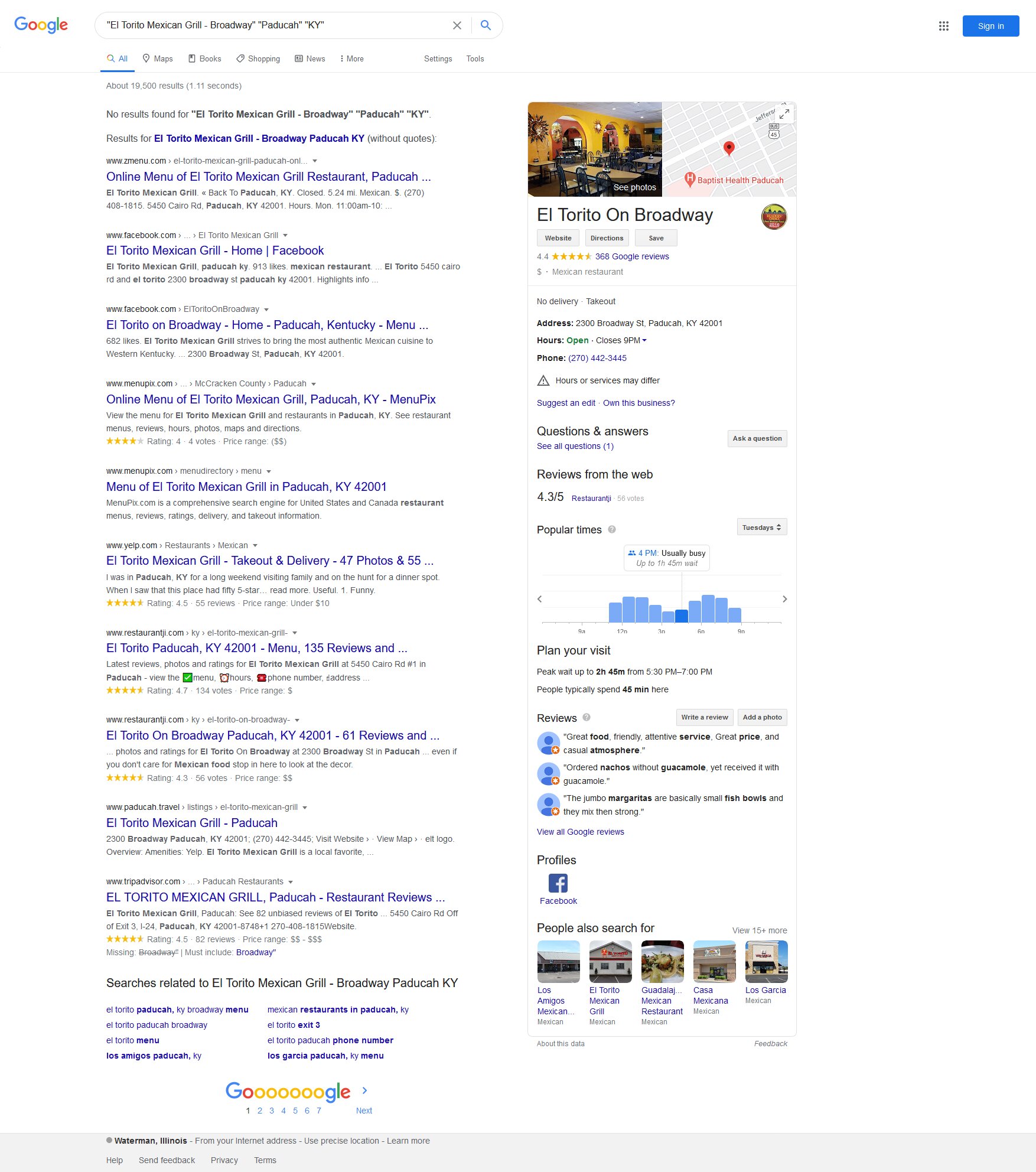Click avatar of the jumbo margaritas reviewer
The width and height of the screenshot is (1036, 1172).
click(548, 805)
